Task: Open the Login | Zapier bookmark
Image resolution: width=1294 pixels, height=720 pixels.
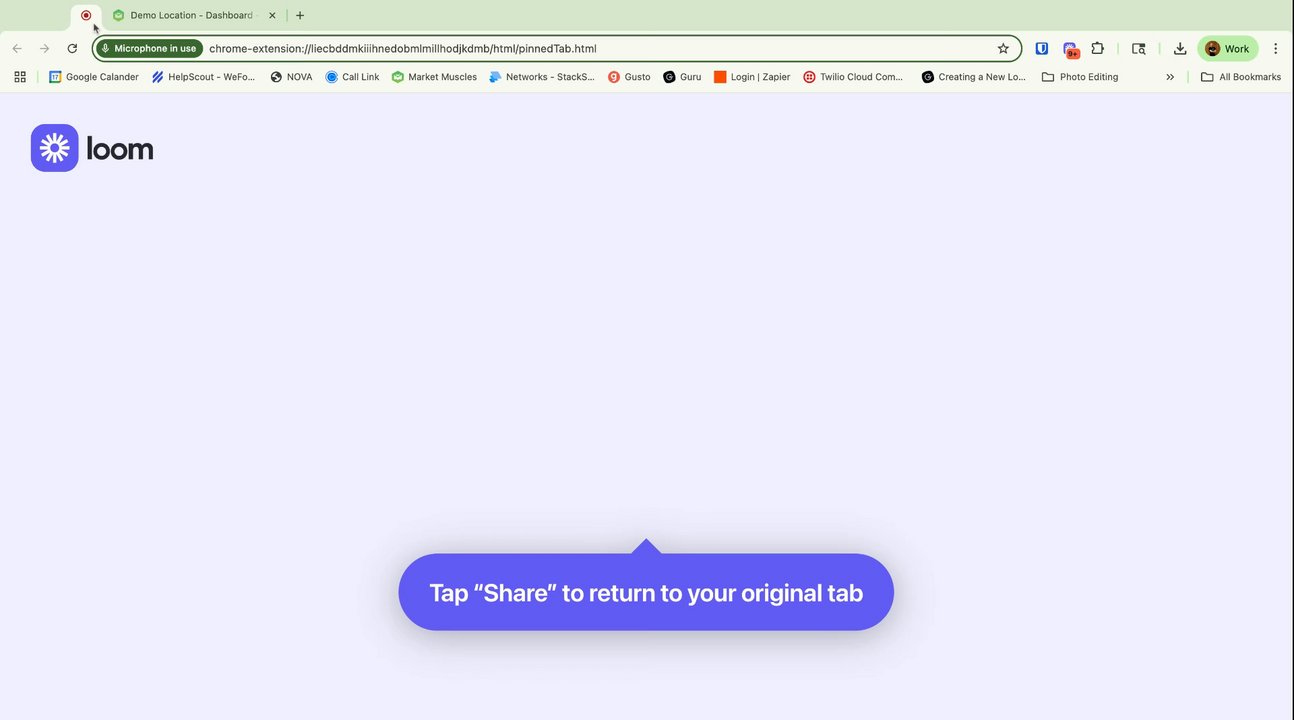Action: 752,77
